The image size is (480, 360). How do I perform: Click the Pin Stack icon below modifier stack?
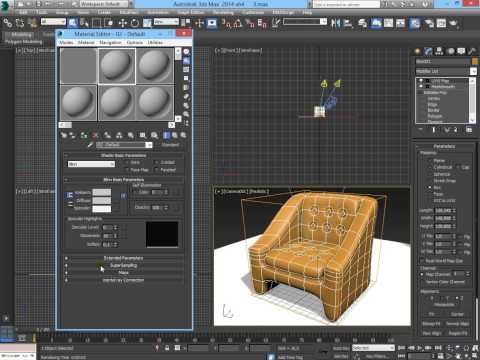coord(421,130)
